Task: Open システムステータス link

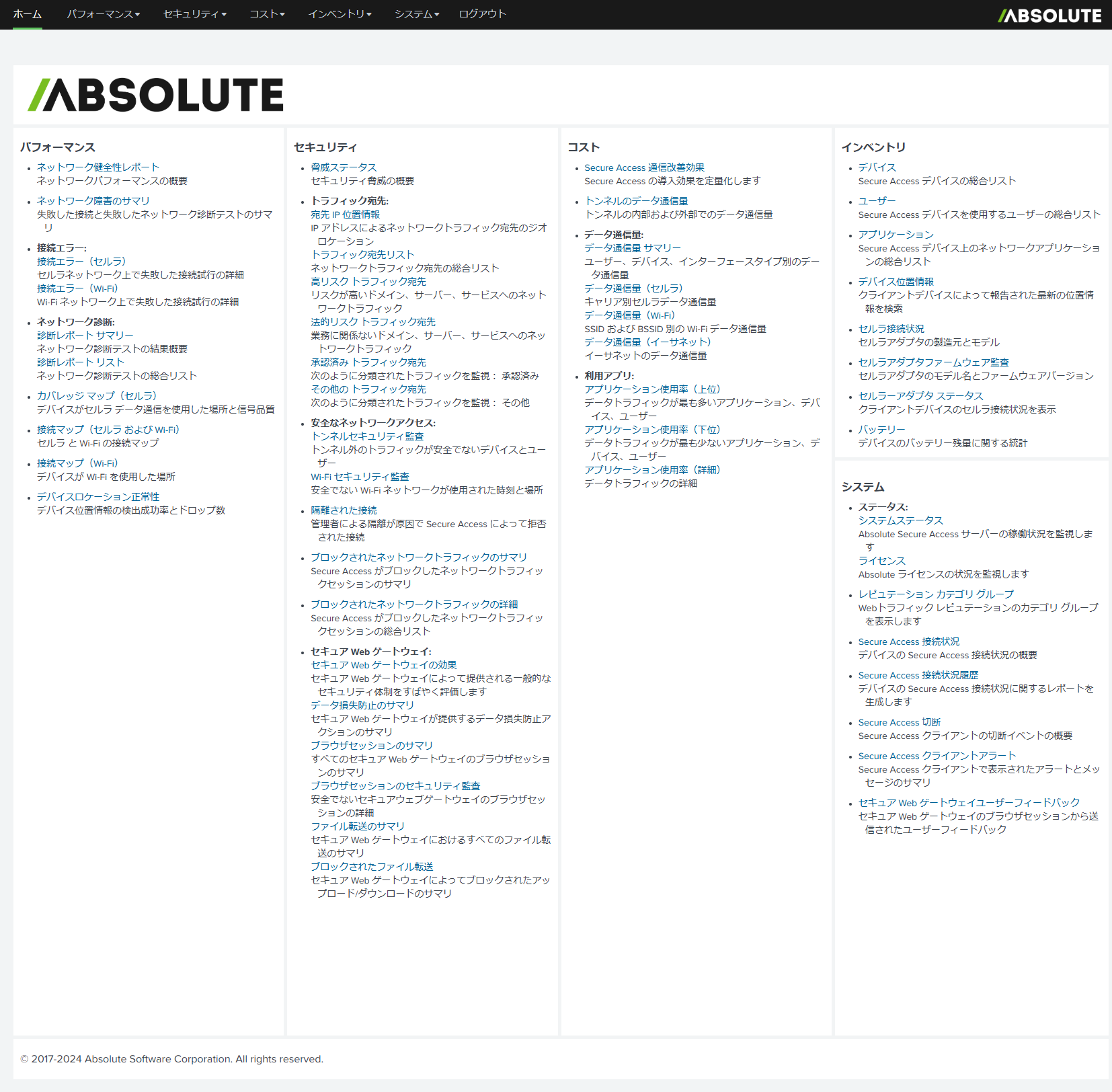Action: coord(901,520)
